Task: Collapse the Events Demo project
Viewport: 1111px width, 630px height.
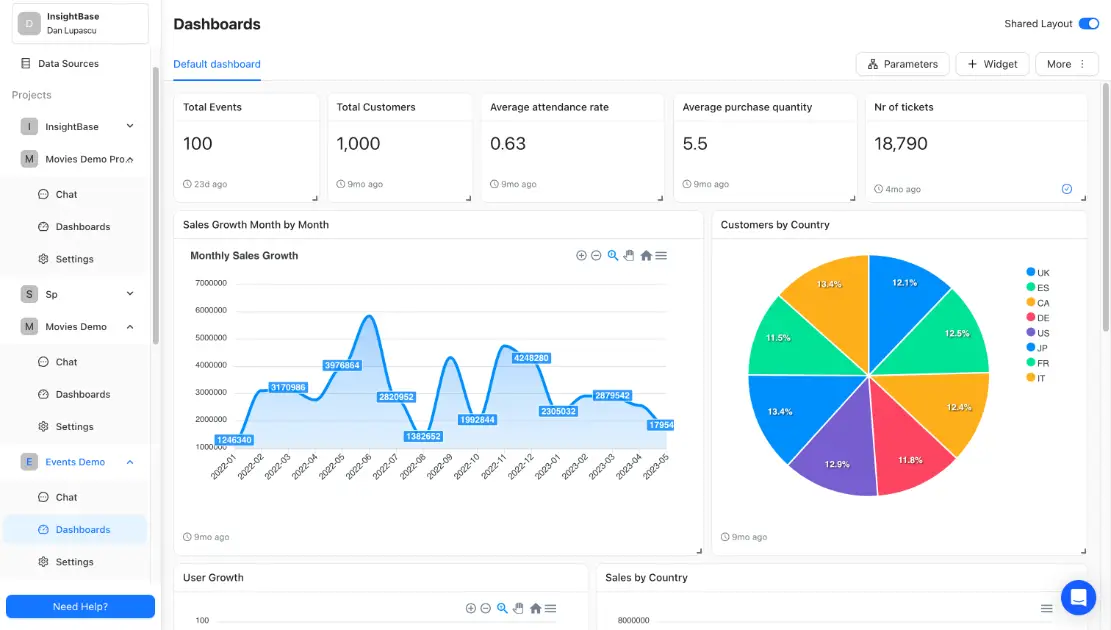Action: (x=129, y=461)
